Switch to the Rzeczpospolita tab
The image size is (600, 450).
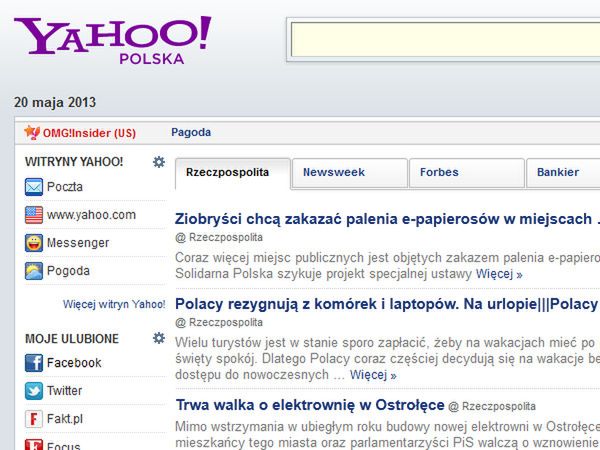point(233,173)
